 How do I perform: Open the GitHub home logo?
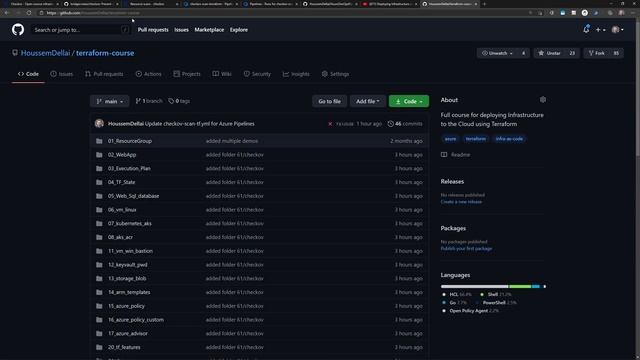pyautogui.click(x=18, y=29)
